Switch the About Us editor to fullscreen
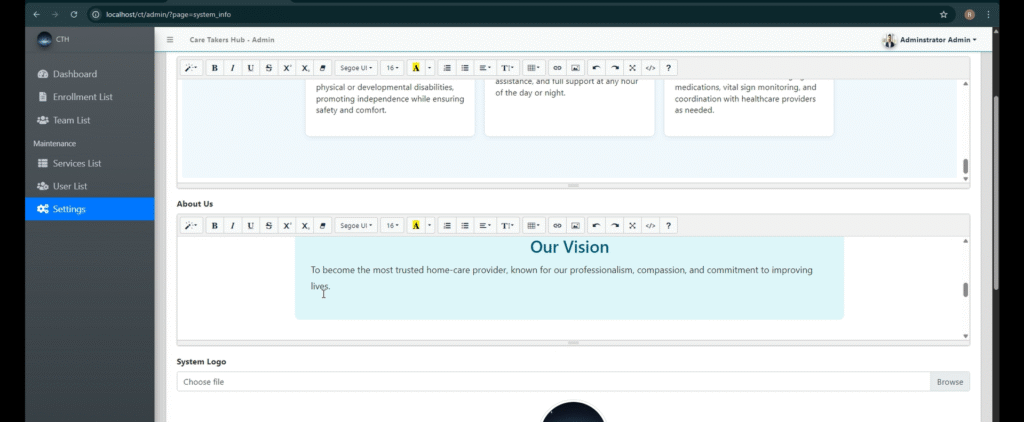 [632, 225]
